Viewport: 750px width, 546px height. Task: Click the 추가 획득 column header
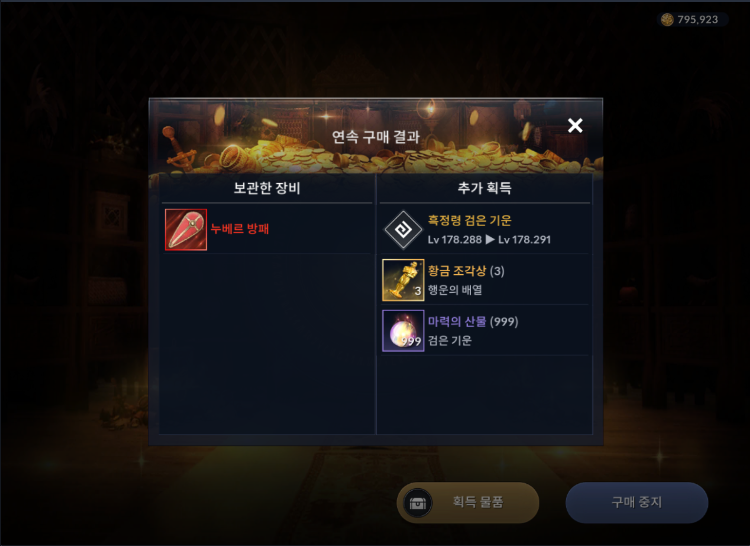485,188
